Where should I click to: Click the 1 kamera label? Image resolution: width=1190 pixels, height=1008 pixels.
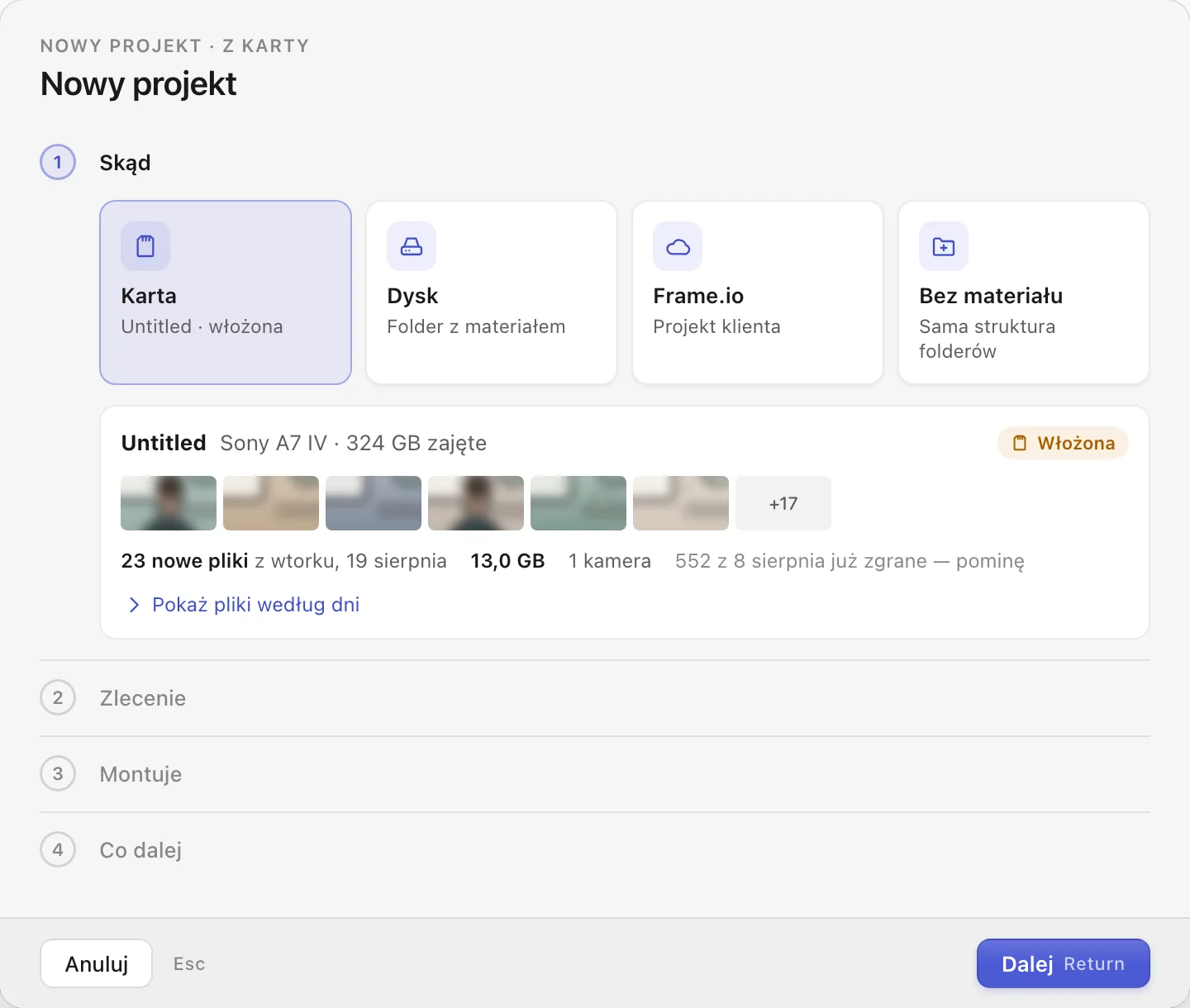click(x=610, y=561)
